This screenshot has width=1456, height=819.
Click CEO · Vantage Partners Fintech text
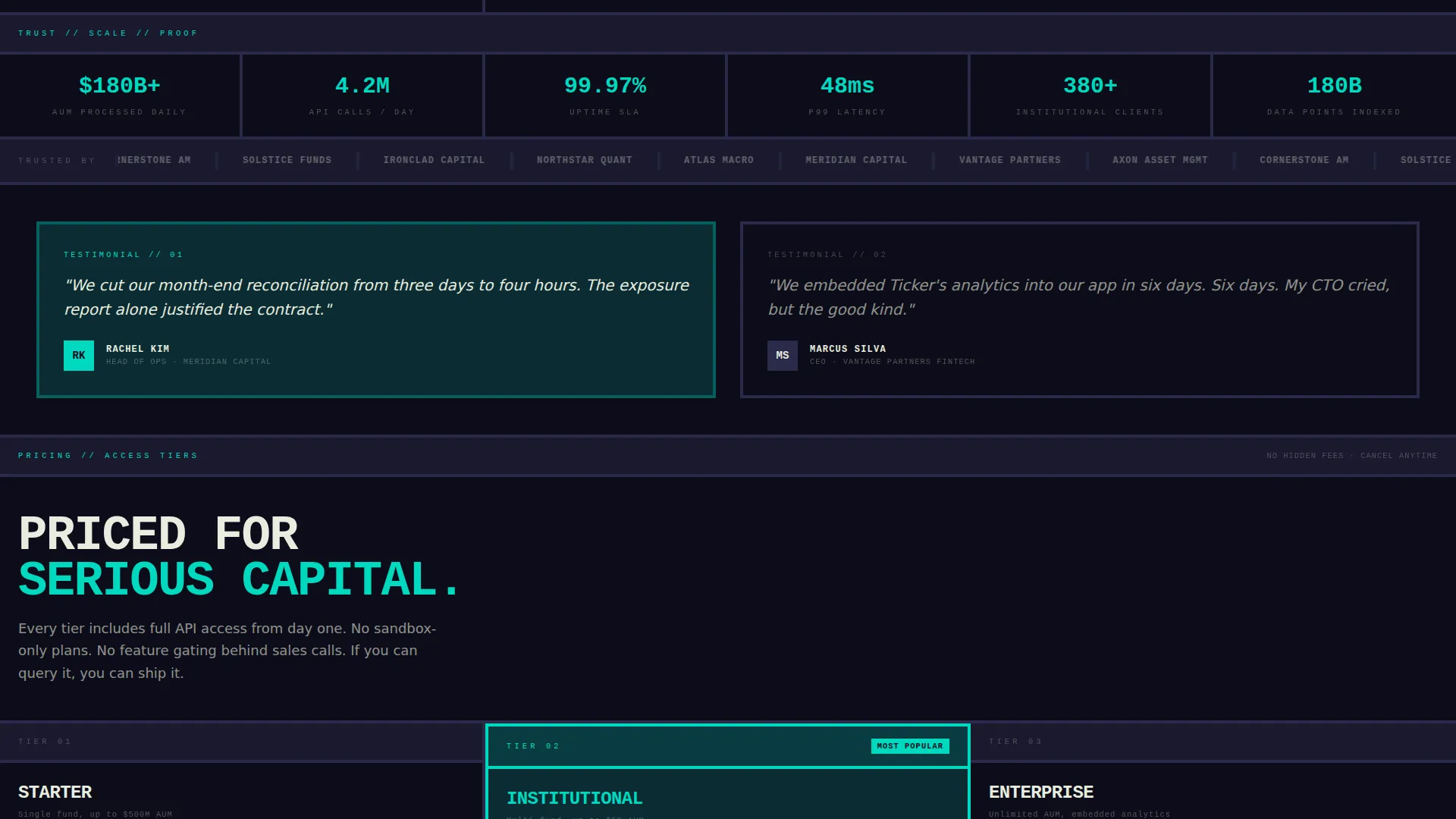(x=893, y=362)
